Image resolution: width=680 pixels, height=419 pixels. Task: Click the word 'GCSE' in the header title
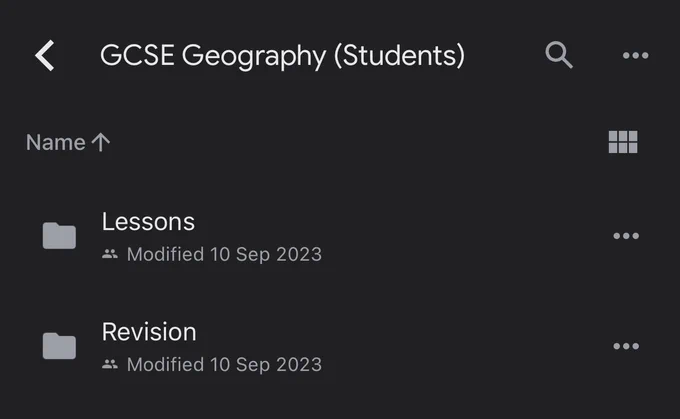click(137, 55)
